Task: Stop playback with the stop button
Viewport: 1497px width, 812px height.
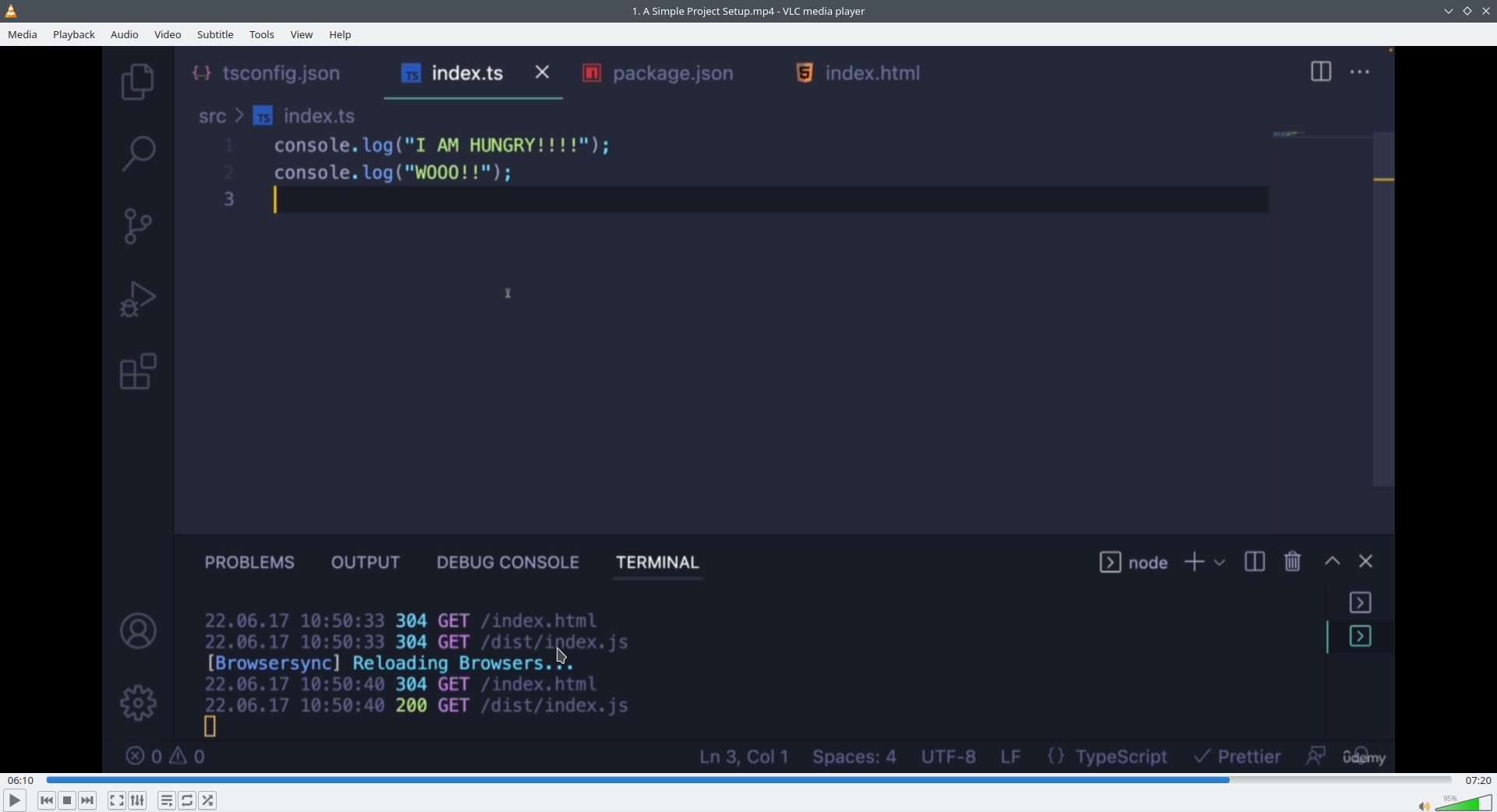Action: click(68, 800)
